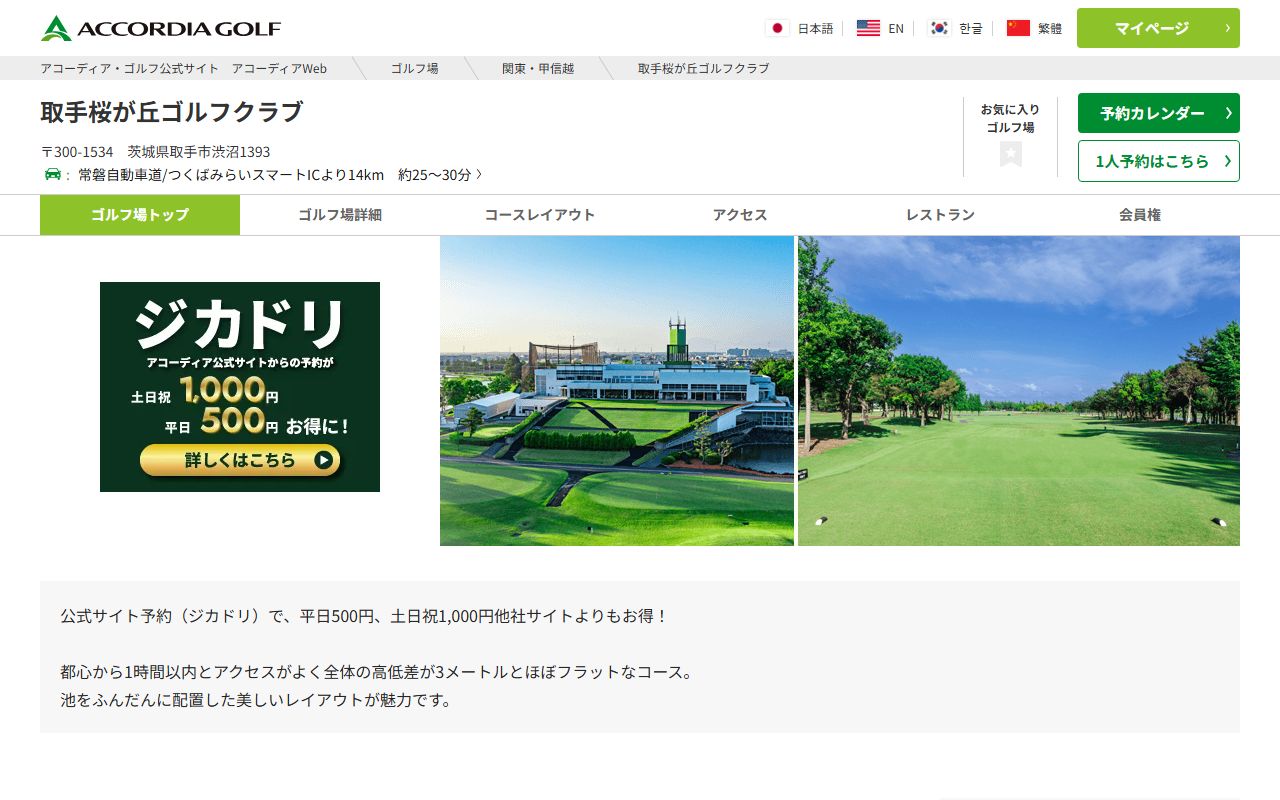
Task: Click the 公式サイト予約（ジカドリ） description line
Action: coord(364,616)
